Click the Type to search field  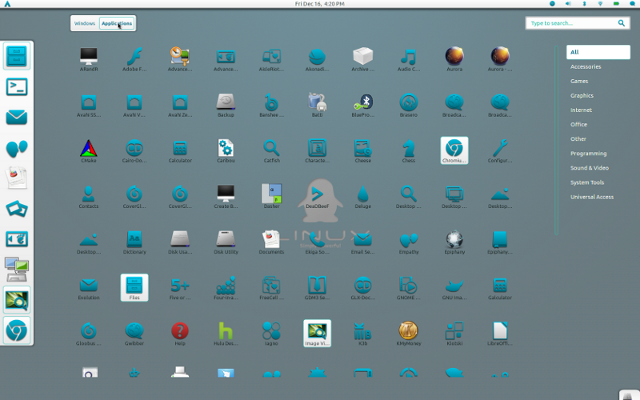(578, 23)
